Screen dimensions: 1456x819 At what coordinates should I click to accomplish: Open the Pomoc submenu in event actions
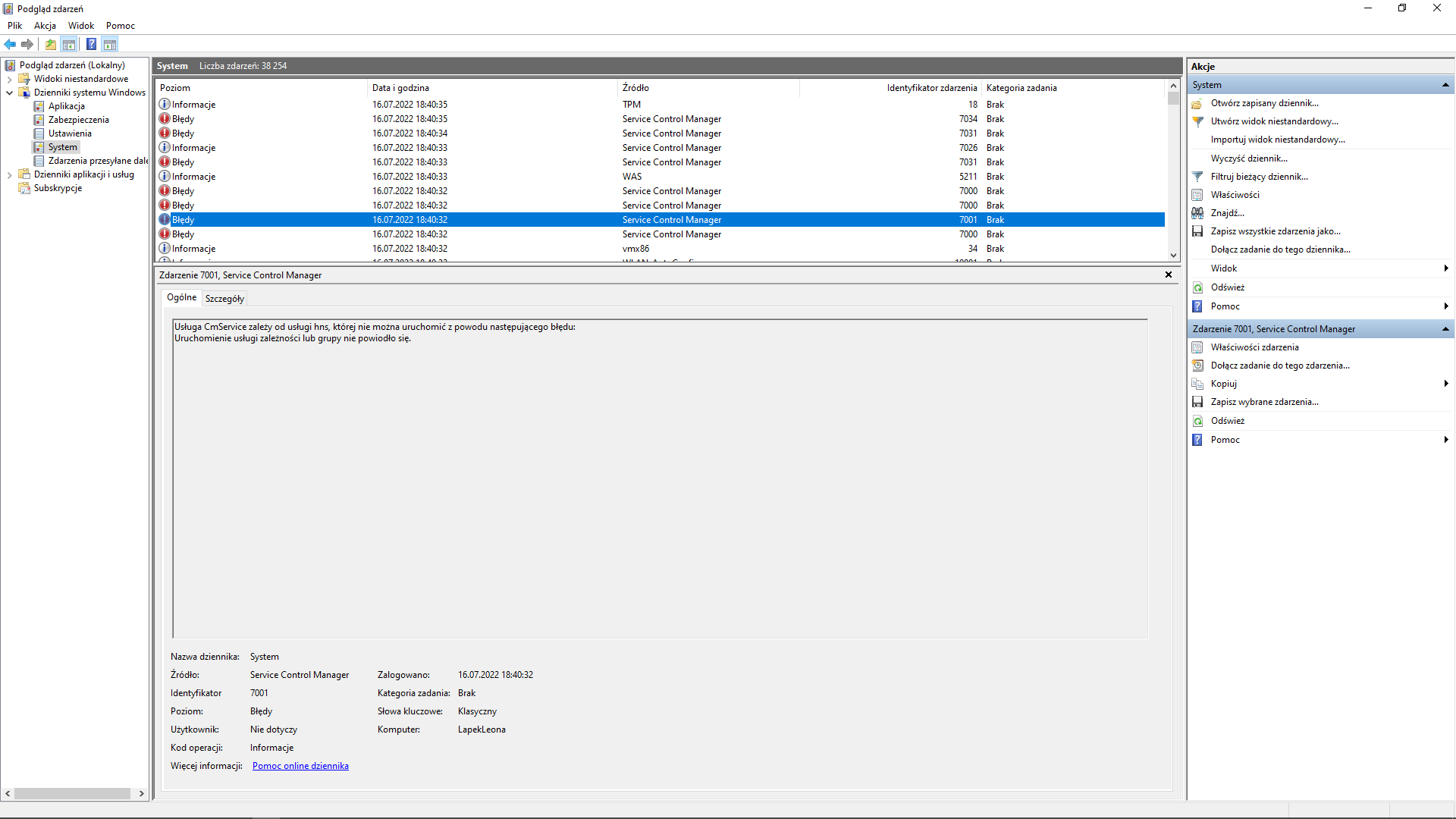click(1446, 440)
